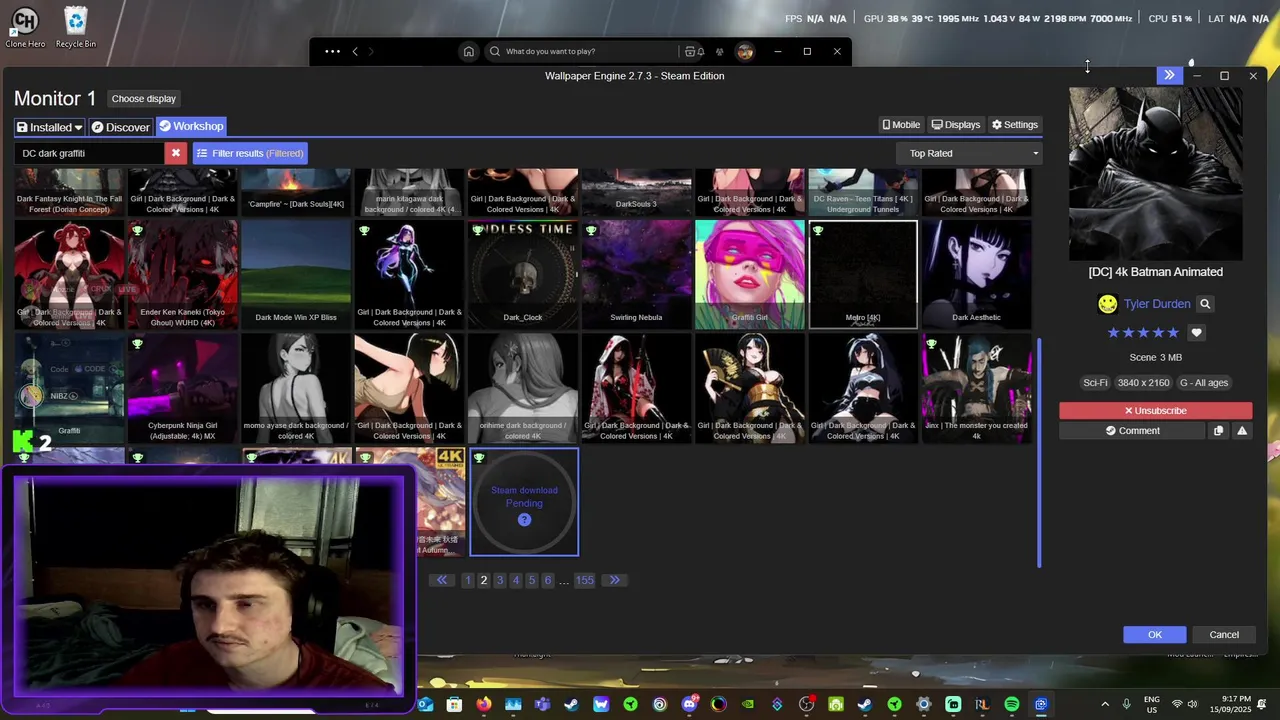Open Firefox from the taskbar
The width and height of the screenshot is (1280, 720).
pos(484,704)
